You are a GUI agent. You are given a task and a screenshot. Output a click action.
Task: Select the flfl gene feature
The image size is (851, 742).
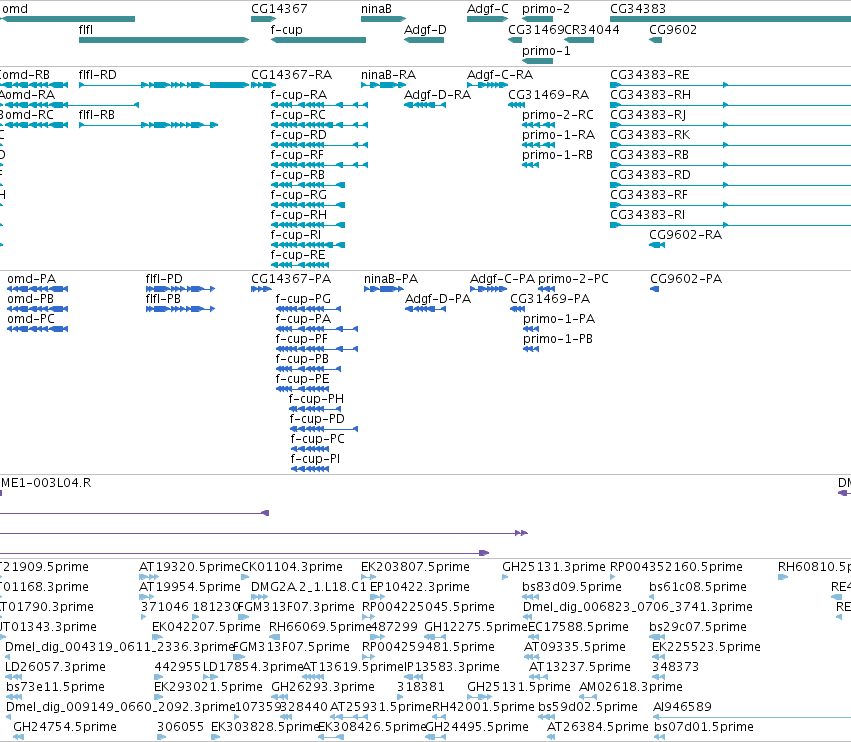coord(164,40)
